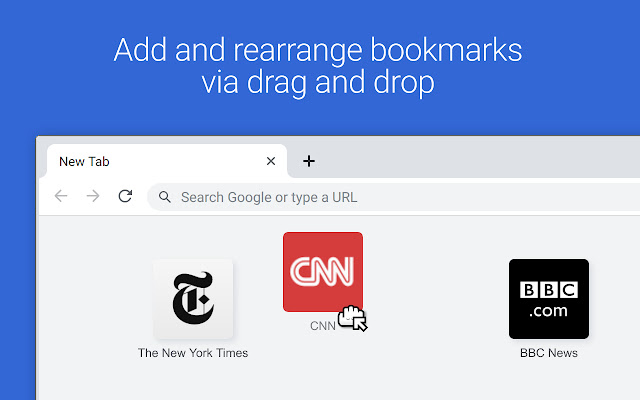Click the browser back arrow
Image resolution: width=640 pixels, height=400 pixels.
(x=61, y=197)
